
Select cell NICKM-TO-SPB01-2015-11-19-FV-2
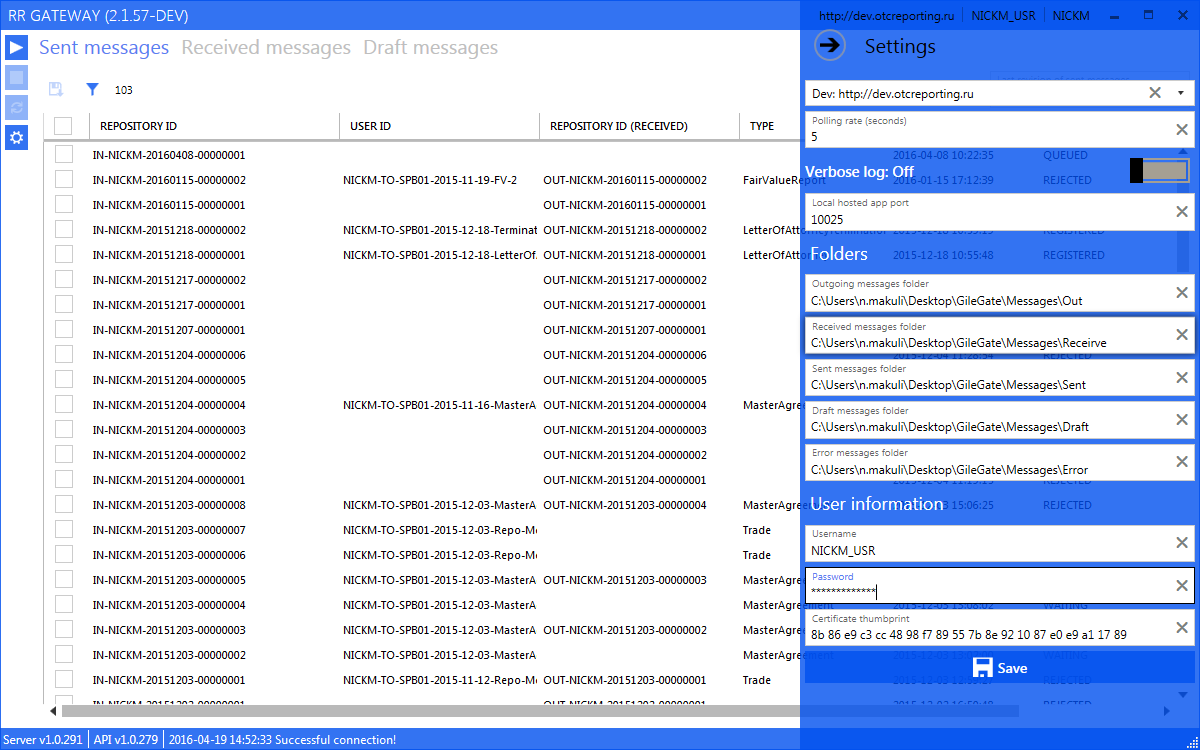pyautogui.click(x=430, y=180)
